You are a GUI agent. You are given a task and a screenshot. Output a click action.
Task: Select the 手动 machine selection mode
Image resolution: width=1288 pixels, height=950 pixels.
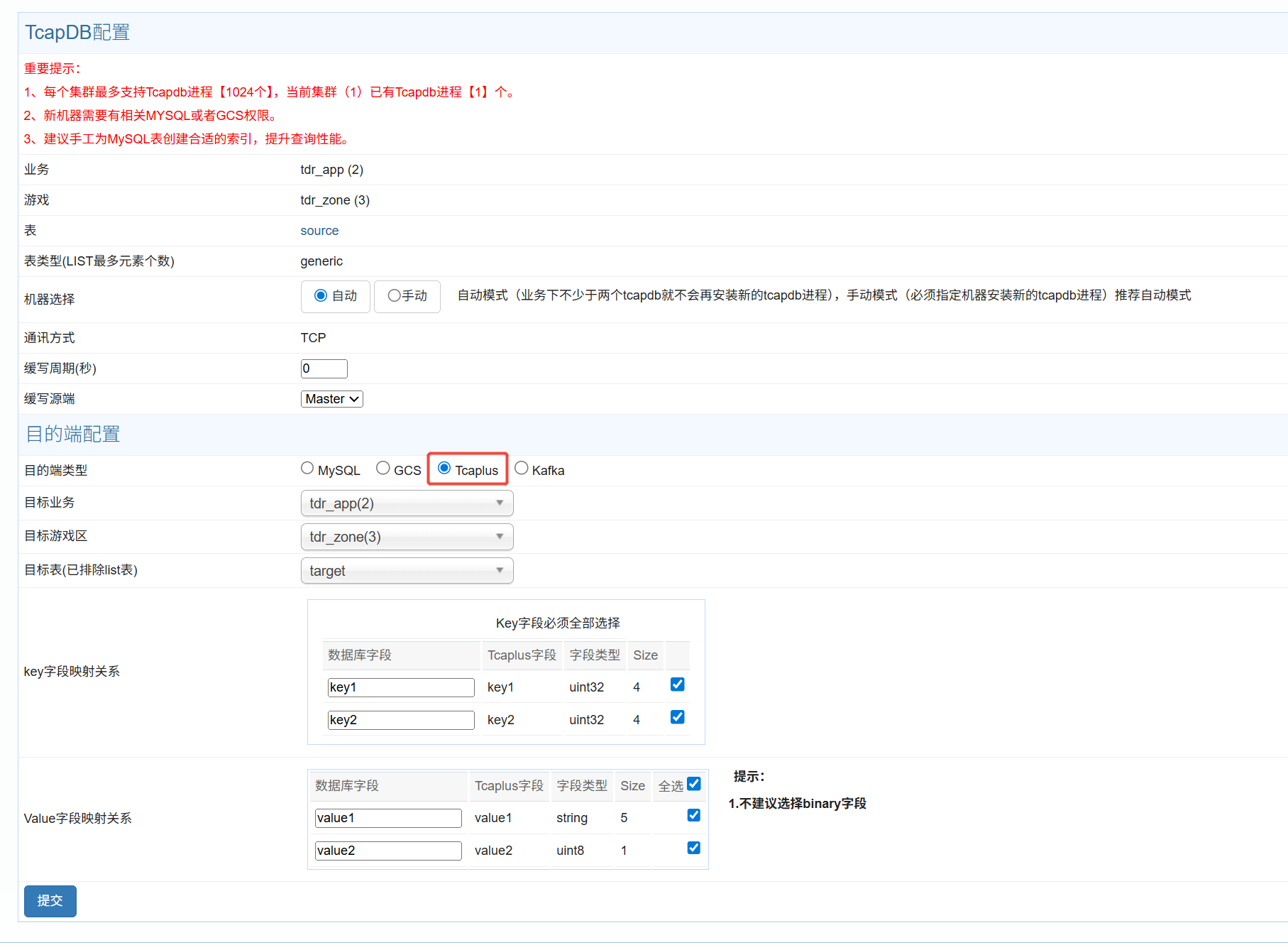coord(394,296)
